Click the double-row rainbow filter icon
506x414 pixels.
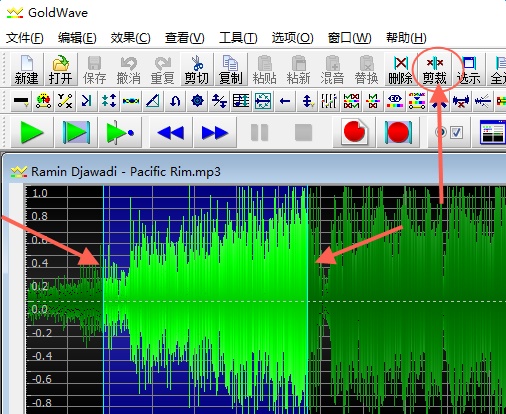(351, 101)
